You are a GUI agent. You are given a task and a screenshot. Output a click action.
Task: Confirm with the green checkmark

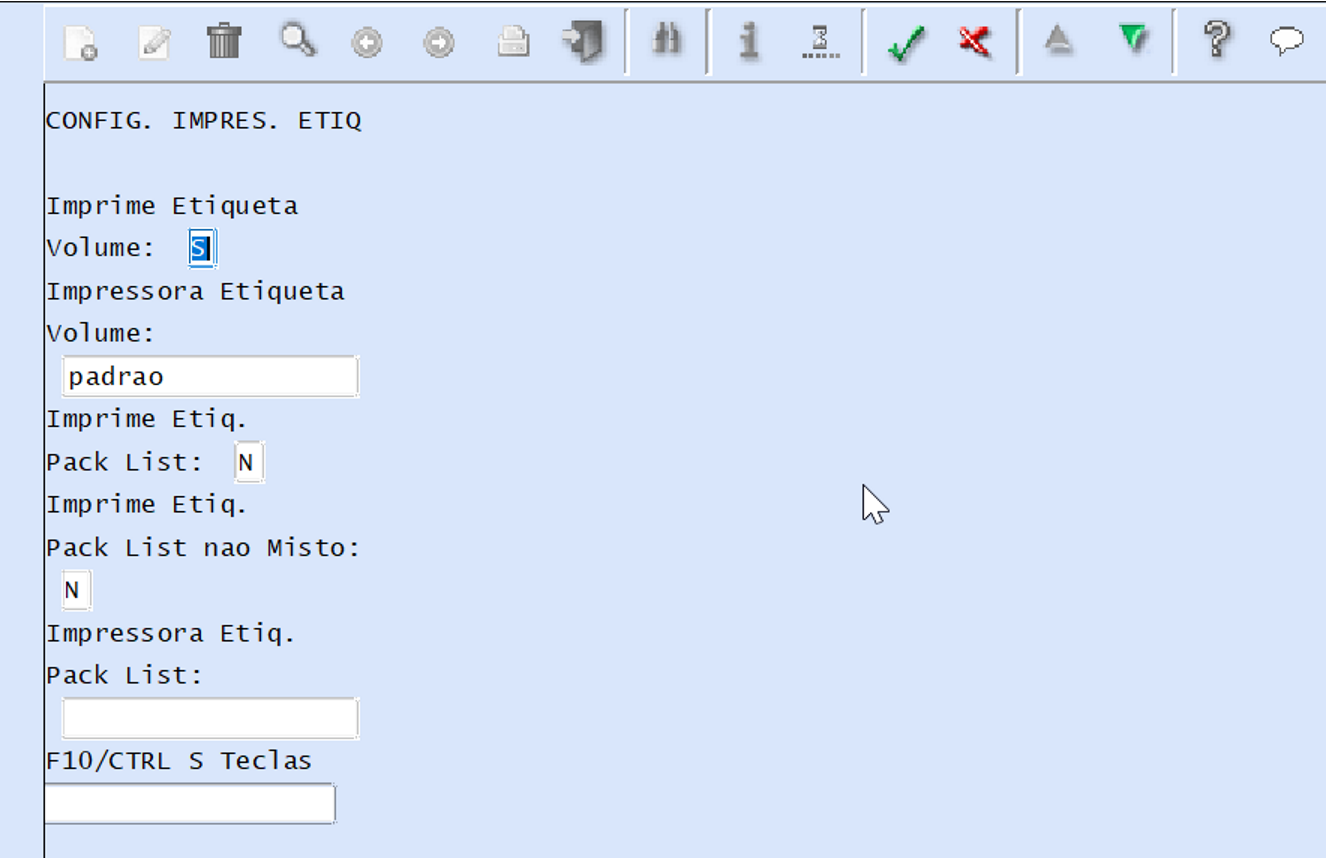point(906,43)
